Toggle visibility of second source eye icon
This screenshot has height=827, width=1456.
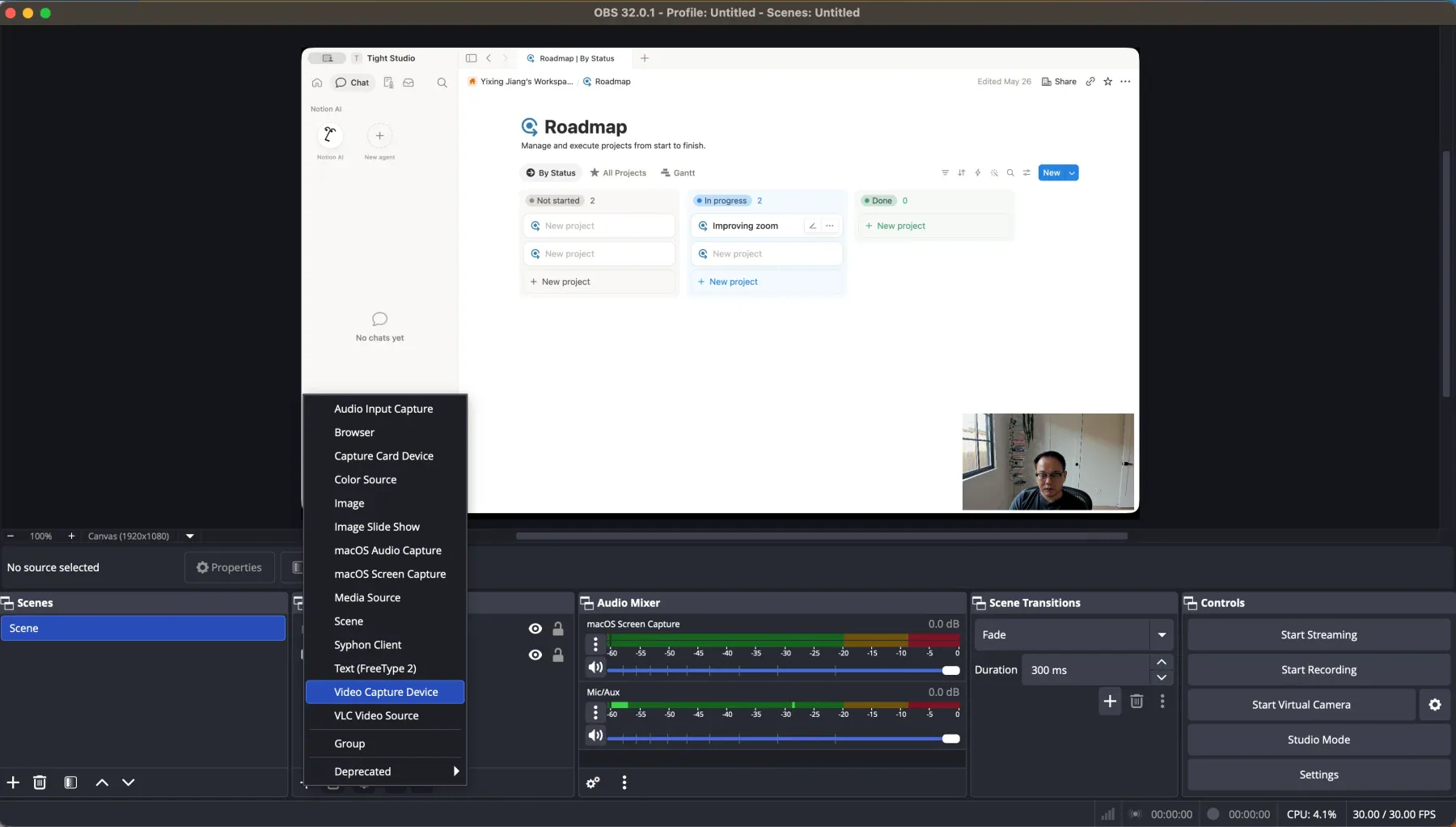pyautogui.click(x=535, y=655)
